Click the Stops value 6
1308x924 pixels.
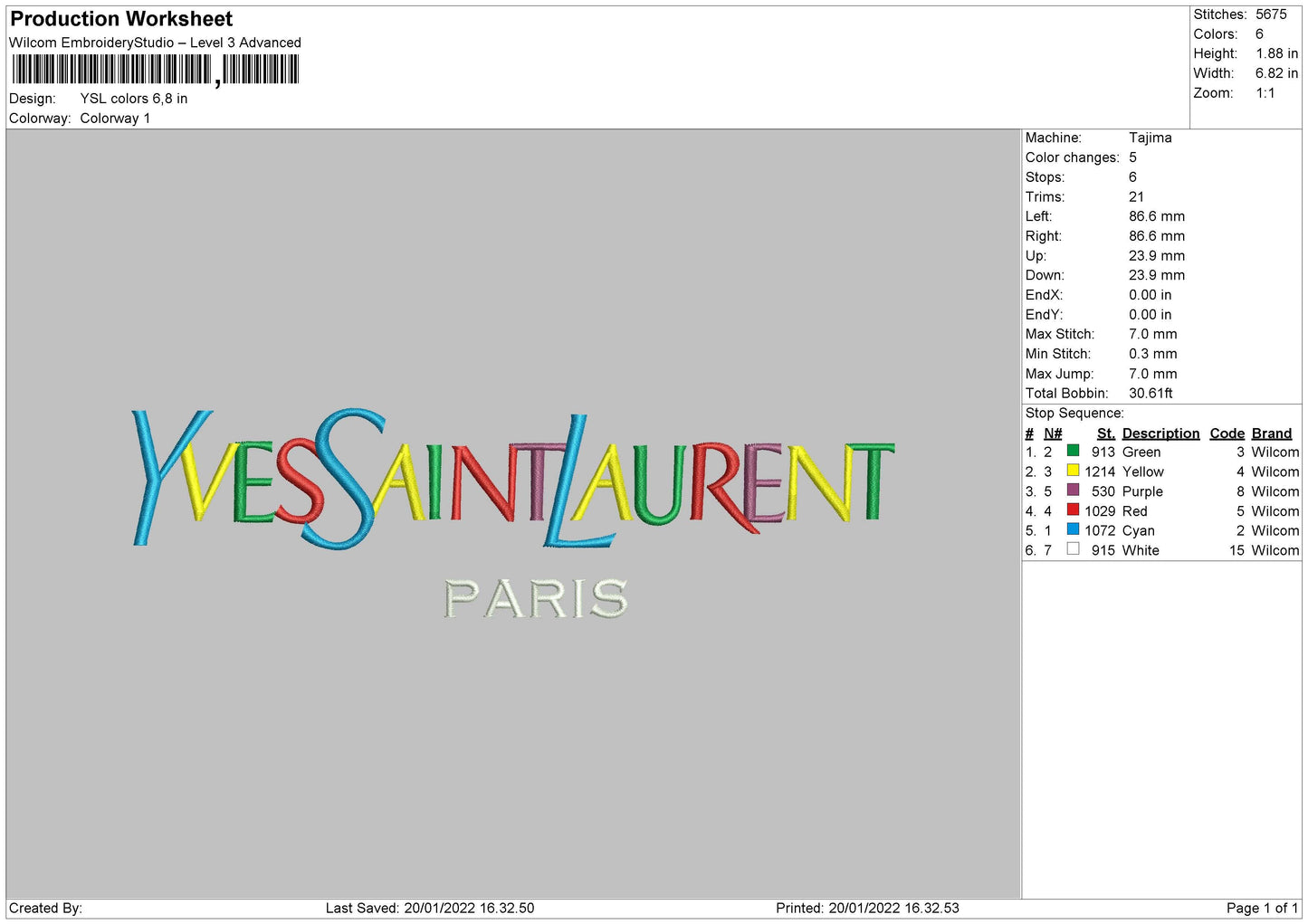pyautogui.click(x=1132, y=177)
